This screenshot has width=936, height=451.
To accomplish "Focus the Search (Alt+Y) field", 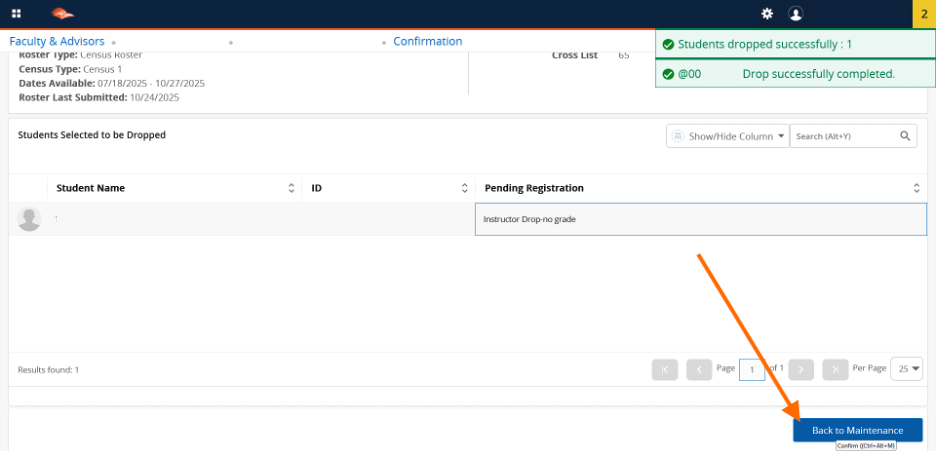I will tap(842, 136).
